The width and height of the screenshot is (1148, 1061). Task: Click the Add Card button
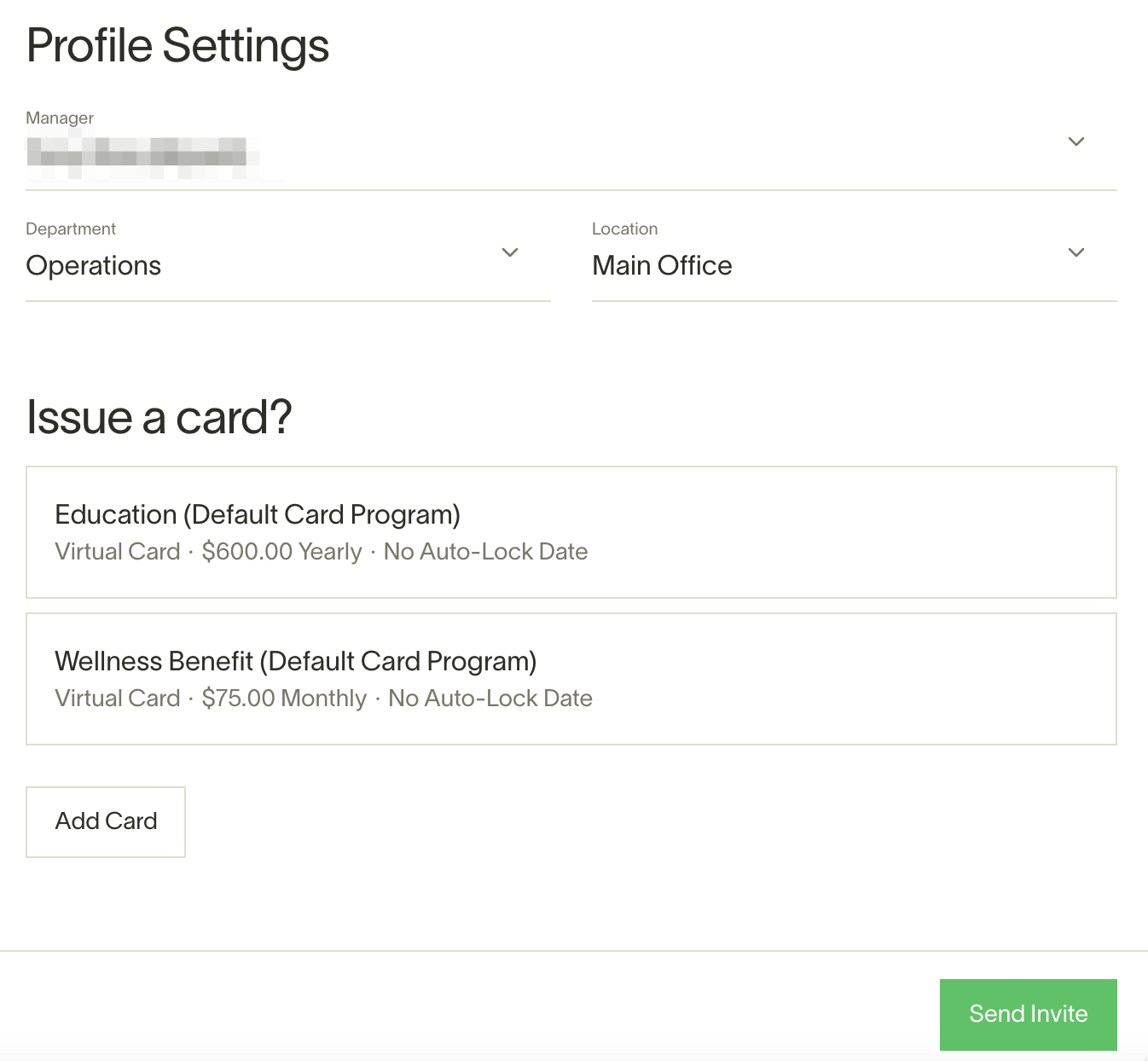pyautogui.click(x=106, y=822)
